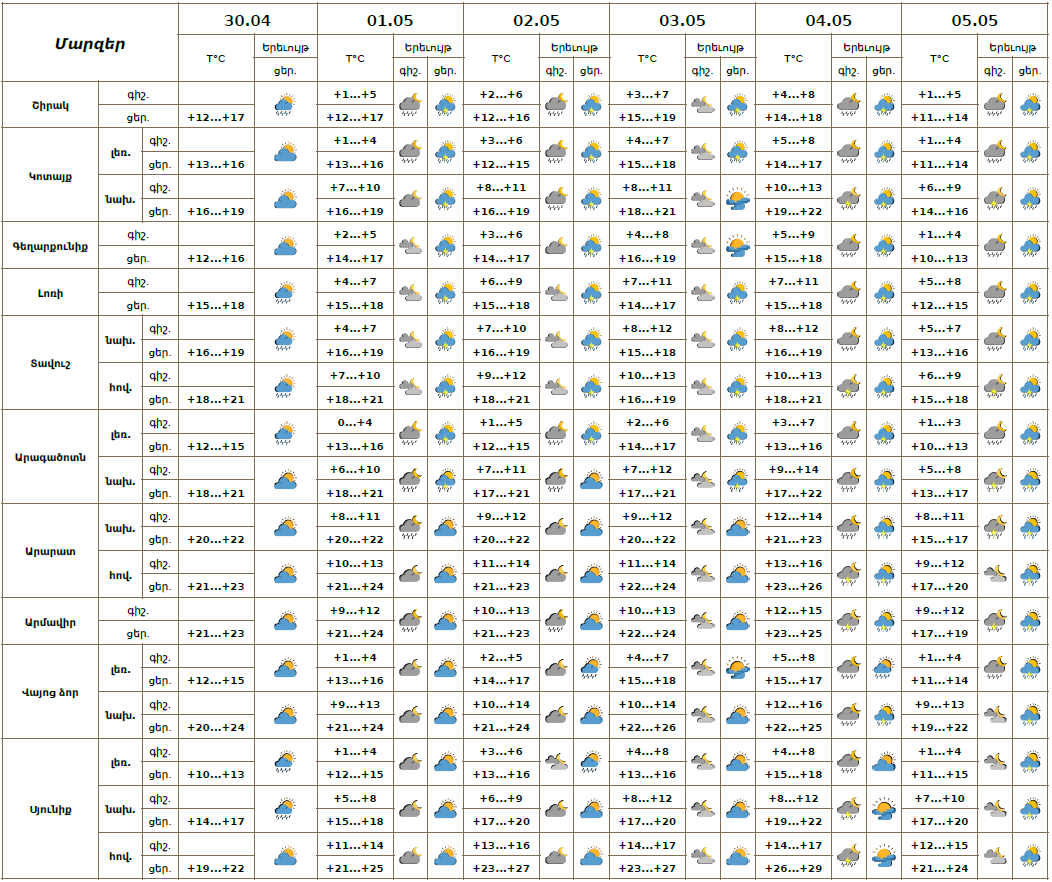
Task: Click Lori's daytime weather icon for 01.05
Action: [x=445, y=293]
